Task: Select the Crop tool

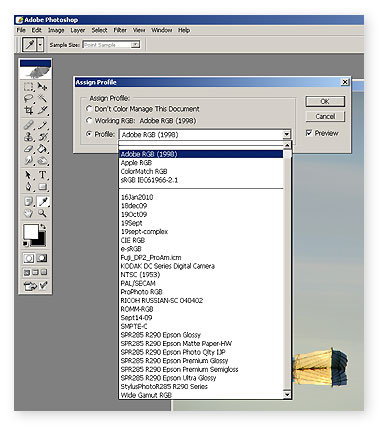Action: (29, 110)
